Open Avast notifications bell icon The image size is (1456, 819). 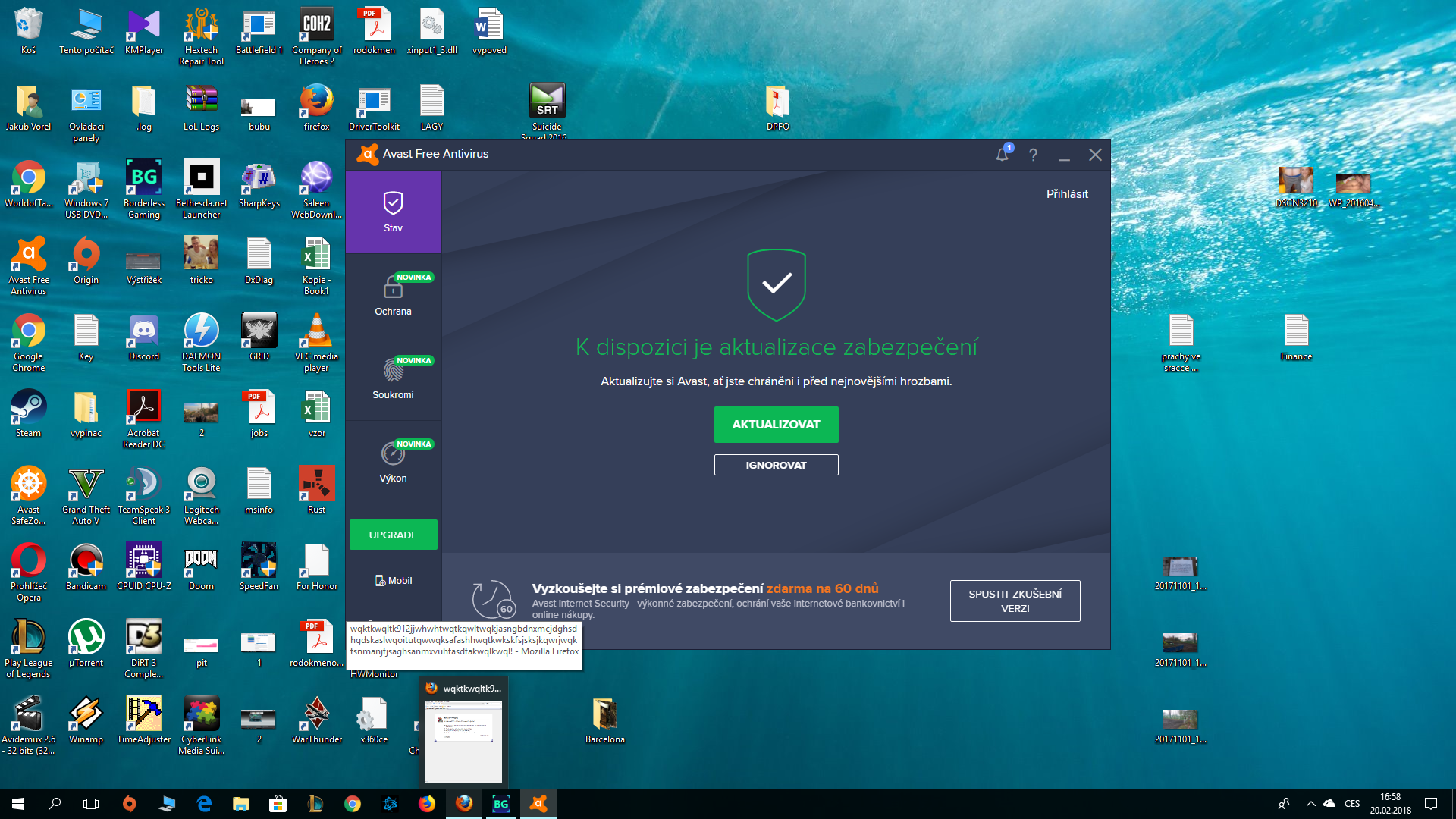(1003, 155)
